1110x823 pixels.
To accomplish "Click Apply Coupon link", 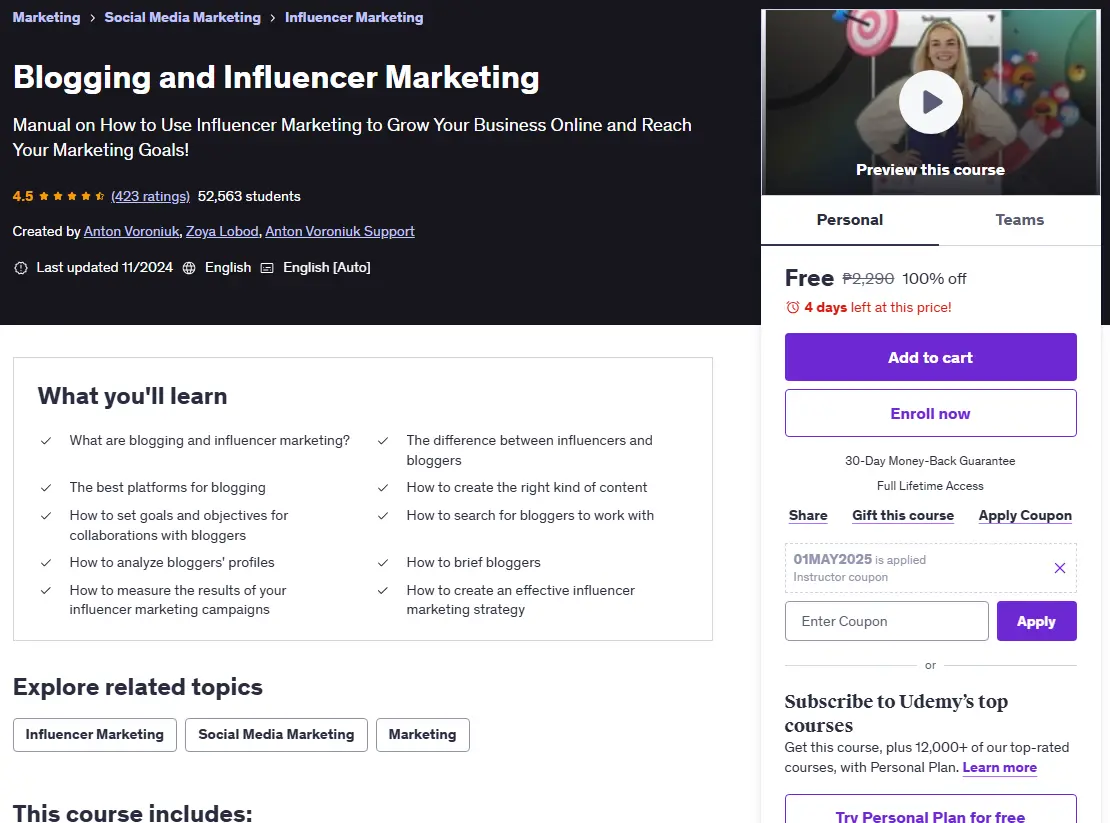I will [x=1024, y=515].
